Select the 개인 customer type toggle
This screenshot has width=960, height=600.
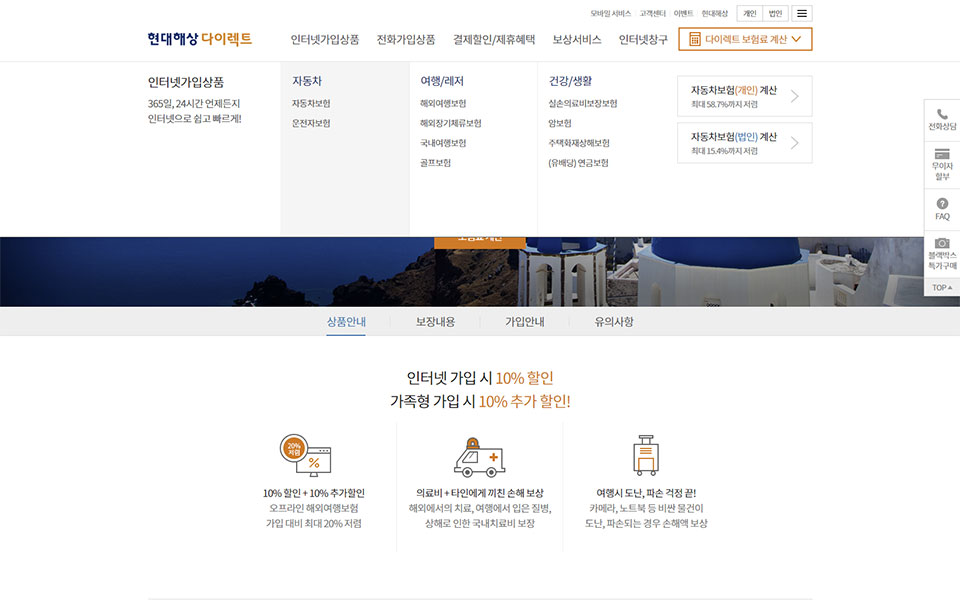point(749,14)
